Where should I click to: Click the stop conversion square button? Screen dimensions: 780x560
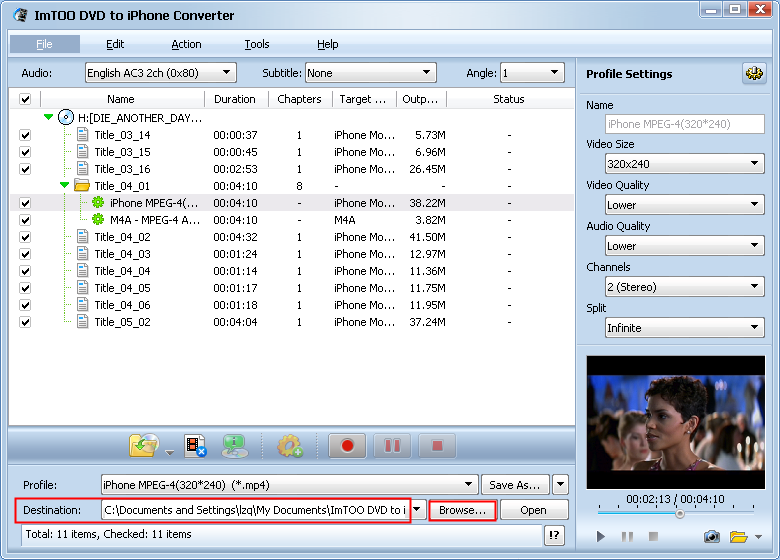(x=437, y=446)
